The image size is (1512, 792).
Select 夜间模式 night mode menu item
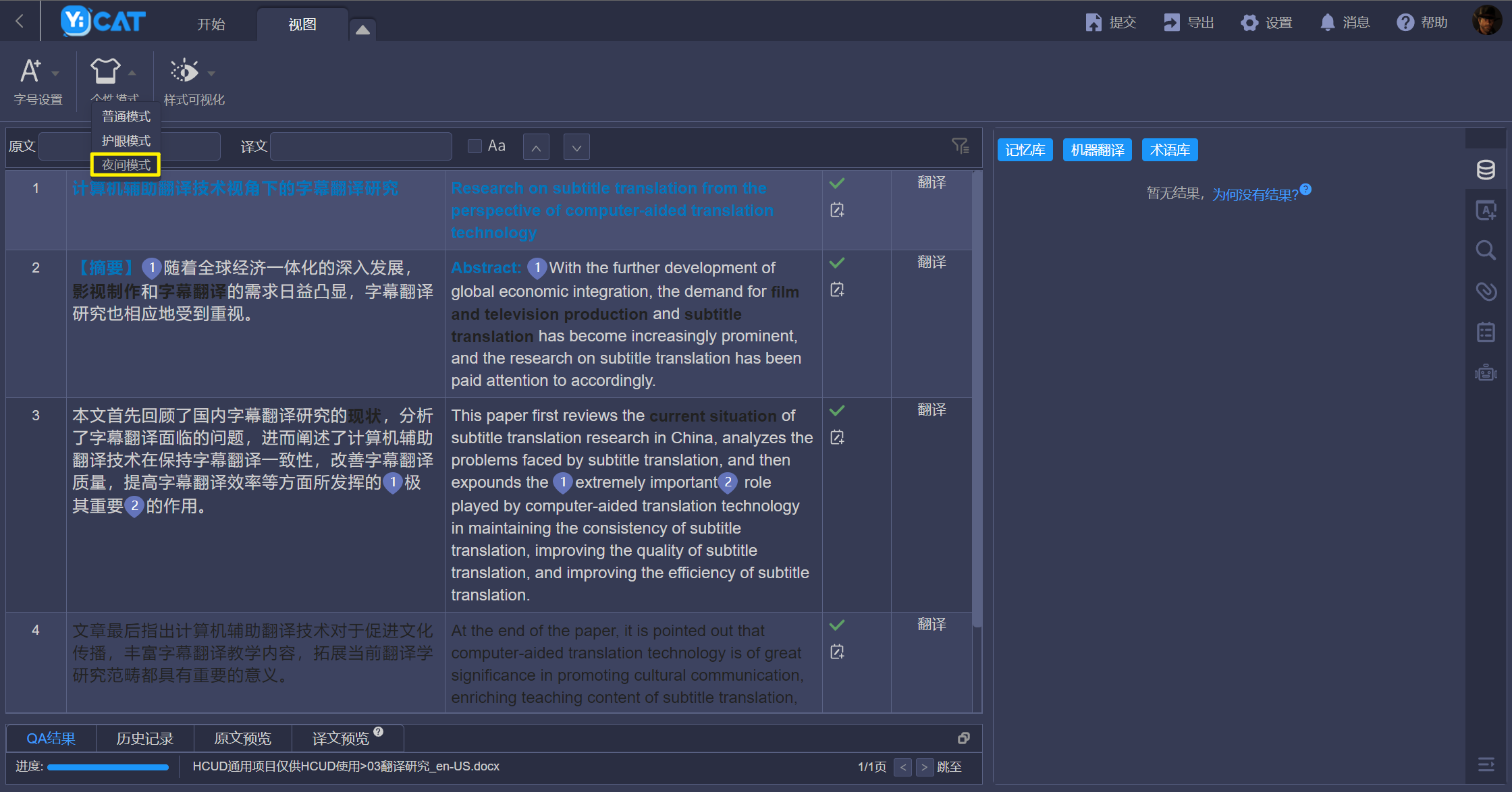tap(126, 165)
